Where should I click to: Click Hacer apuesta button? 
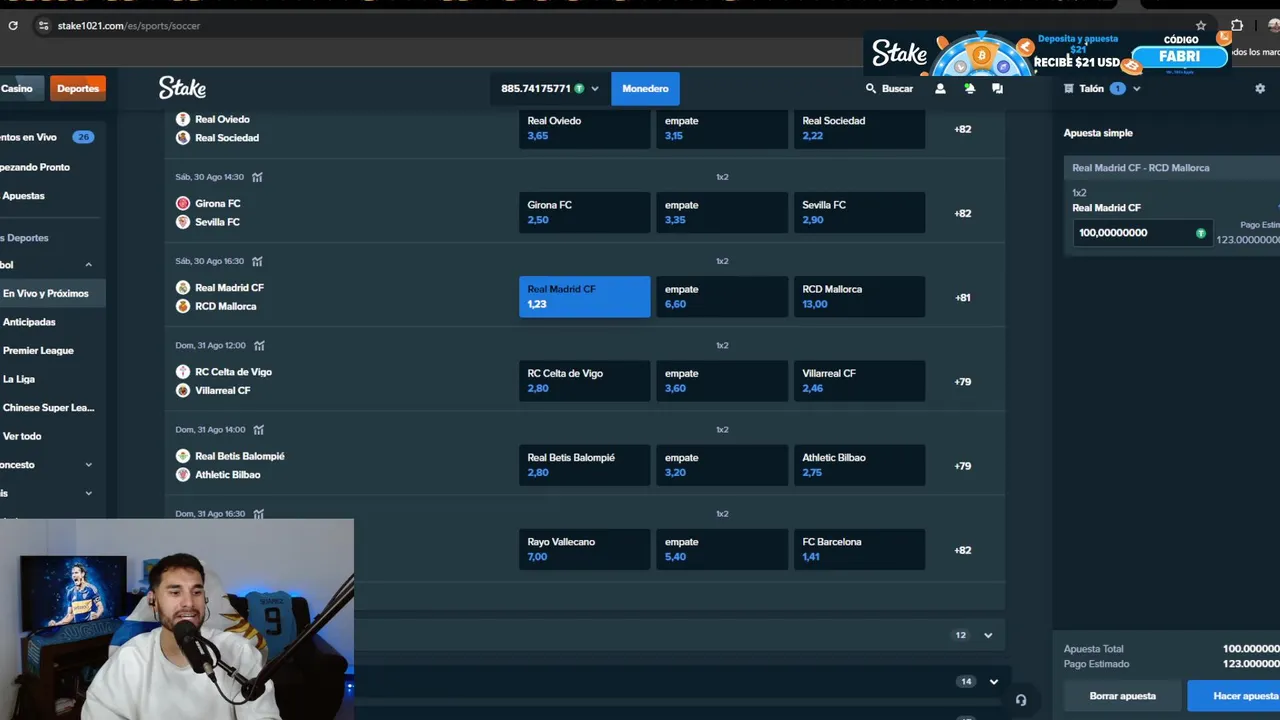[1235, 696]
